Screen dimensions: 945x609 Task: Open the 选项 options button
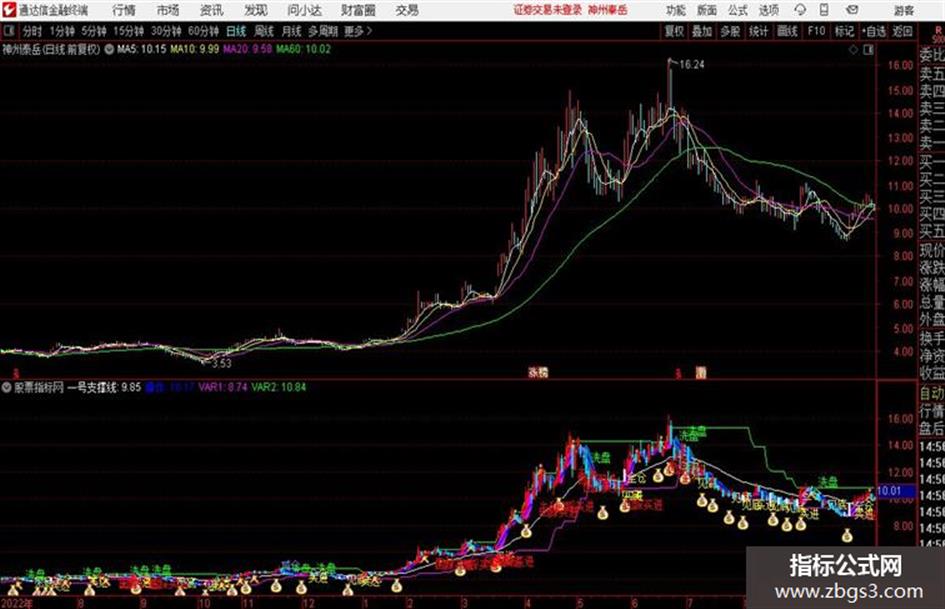pyautogui.click(x=769, y=10)
